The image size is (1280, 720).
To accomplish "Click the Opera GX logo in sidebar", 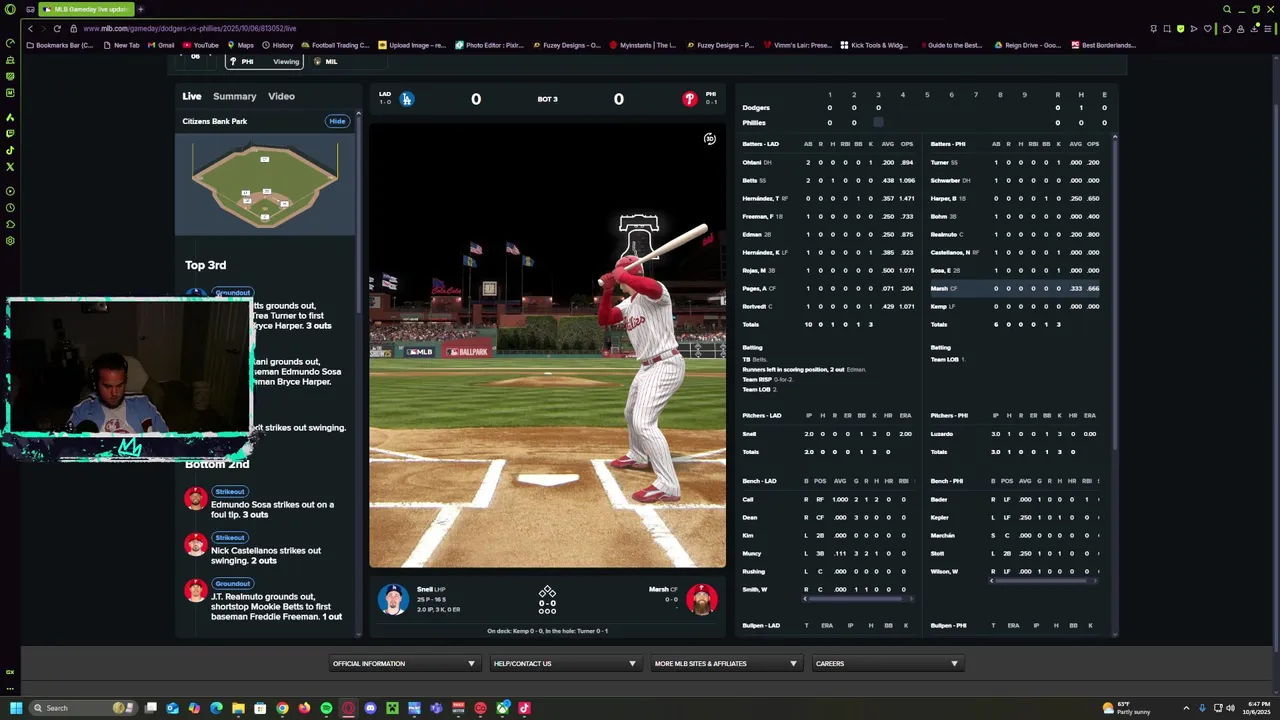I will point(10,9).
